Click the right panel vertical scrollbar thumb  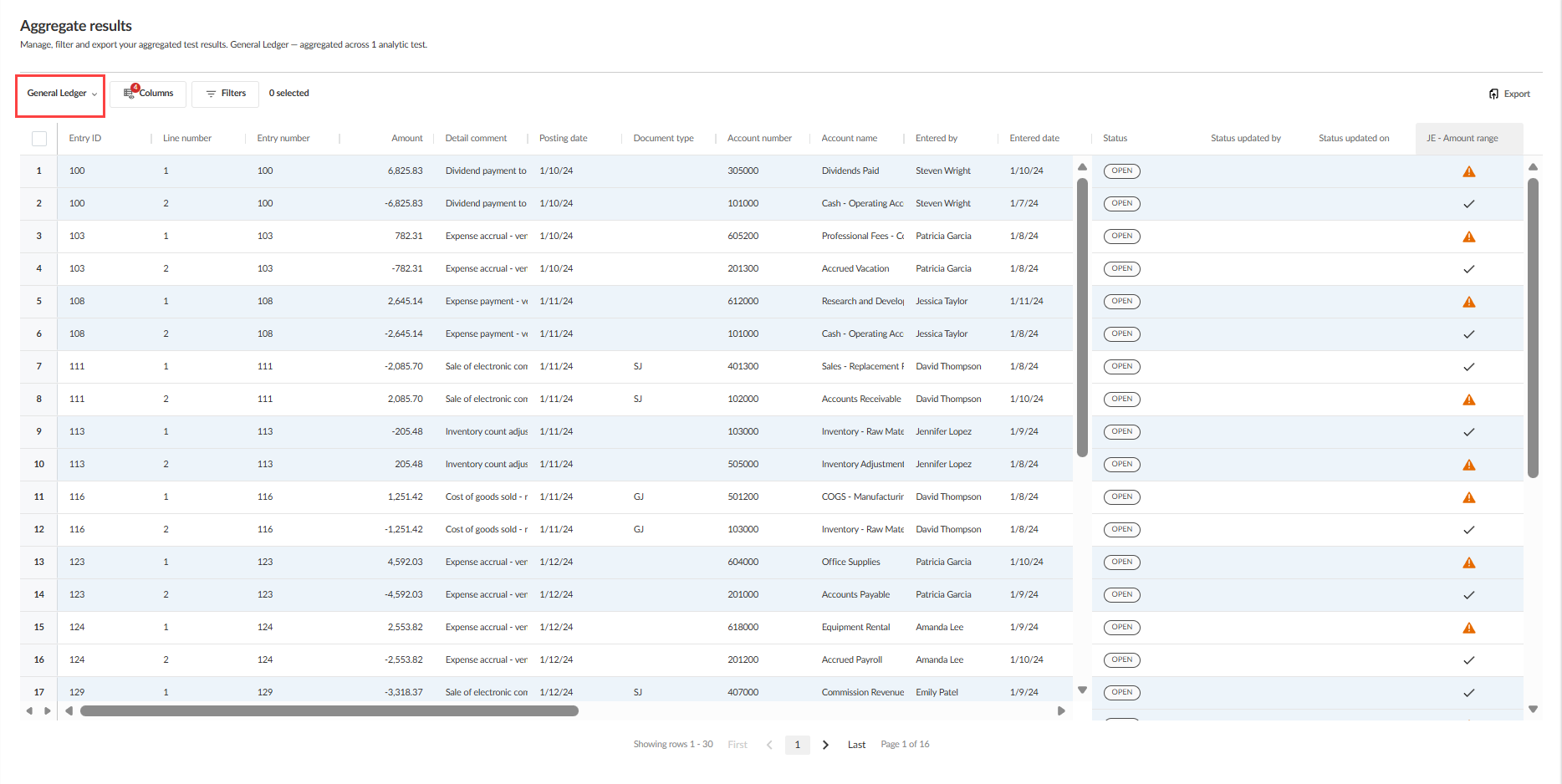coord(1533,328)
